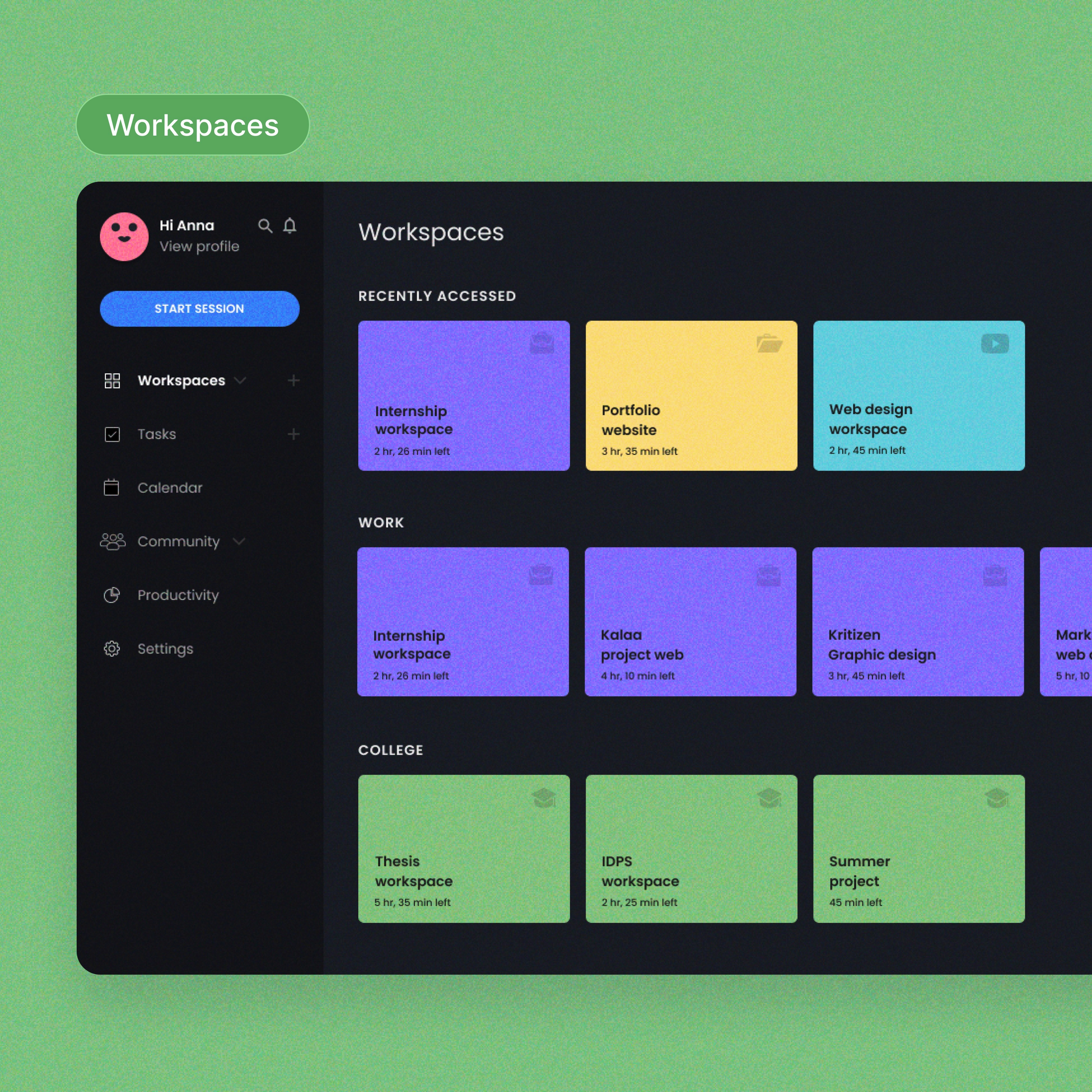The width and height of the screenshot is (1092, 1092).
Task: Click the View profile link
Action: [x=199, y=247]
